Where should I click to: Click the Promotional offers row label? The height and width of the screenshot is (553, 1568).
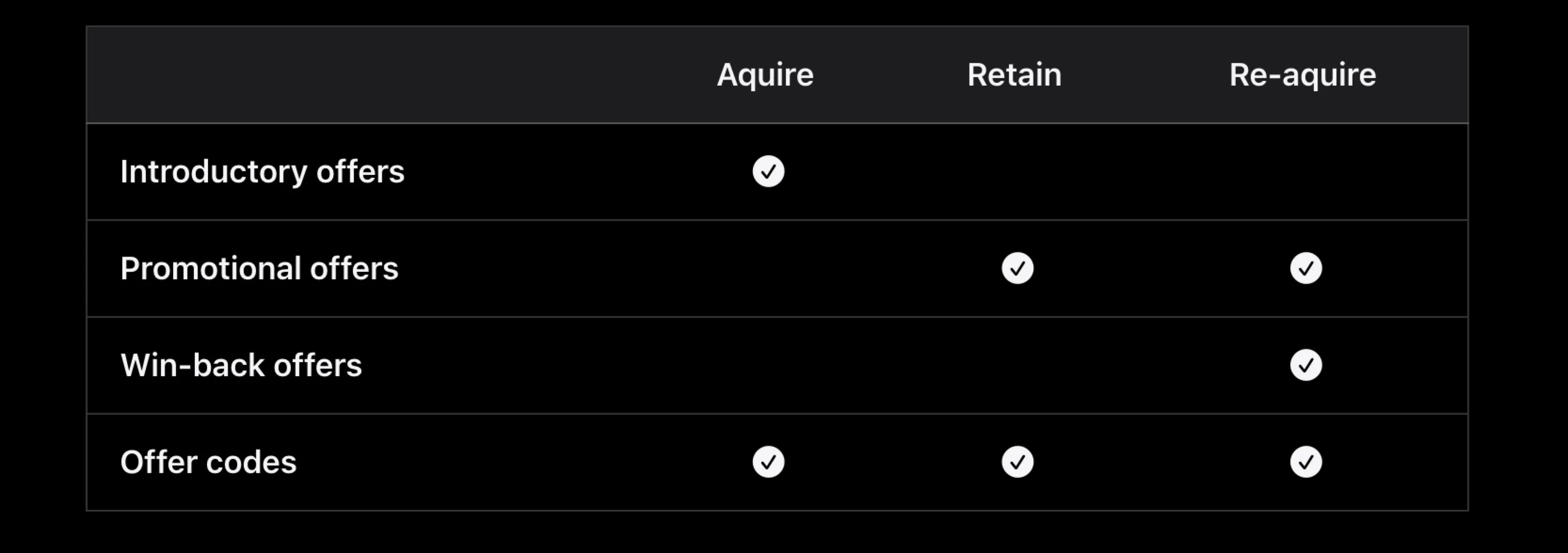pyautogui.click(x=259, y=269)
